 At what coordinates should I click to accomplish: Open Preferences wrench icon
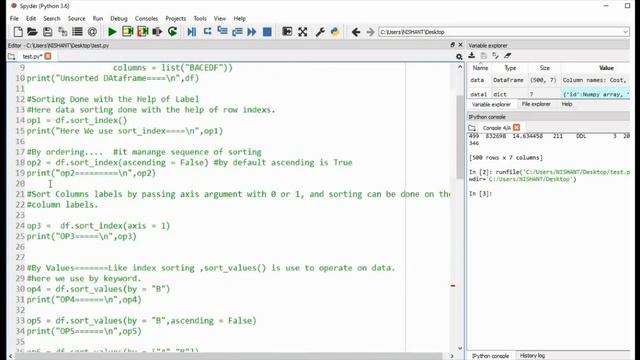pos(320,32)
